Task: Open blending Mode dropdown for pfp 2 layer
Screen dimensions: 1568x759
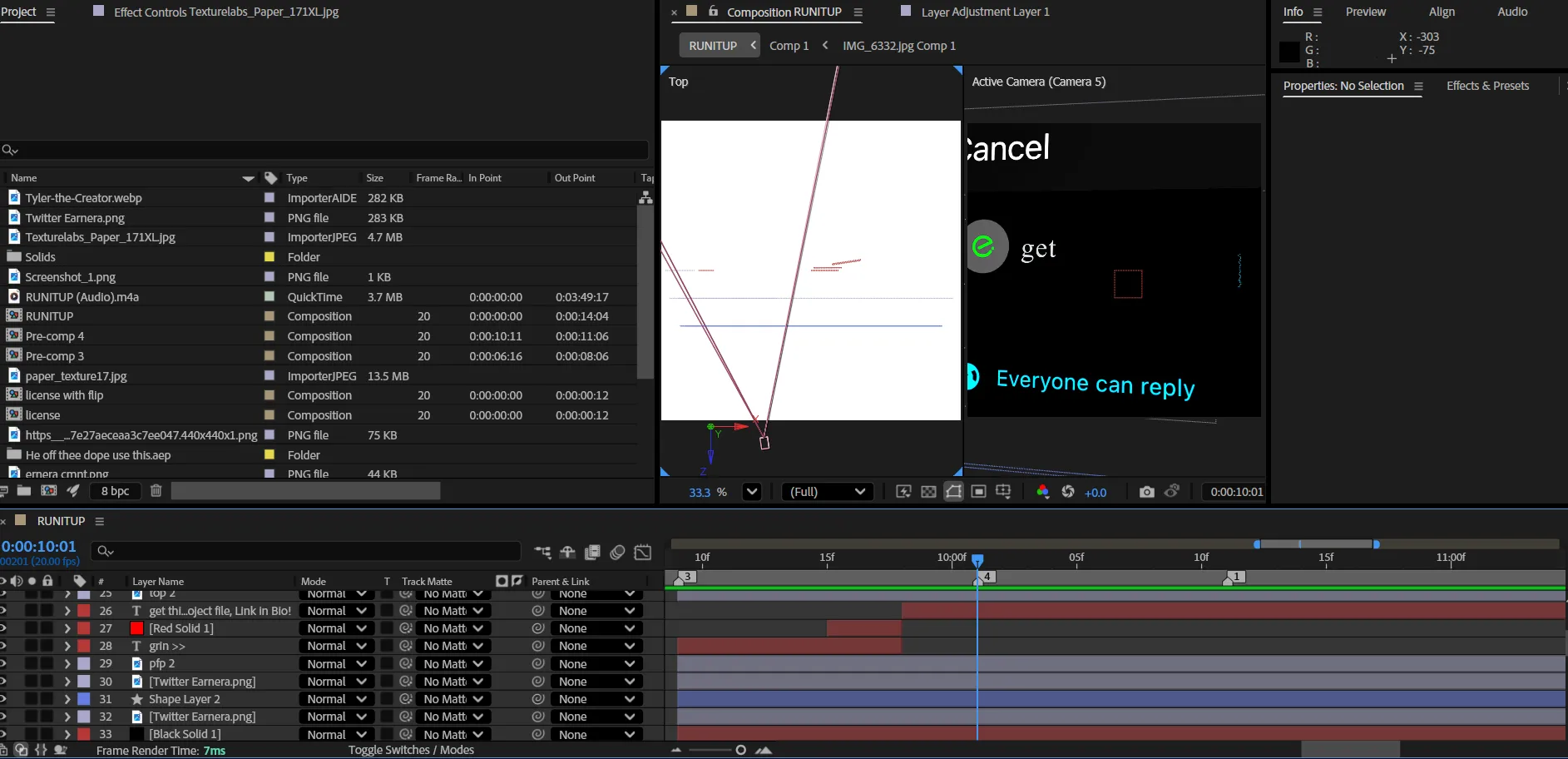Action: click(336, 664)
